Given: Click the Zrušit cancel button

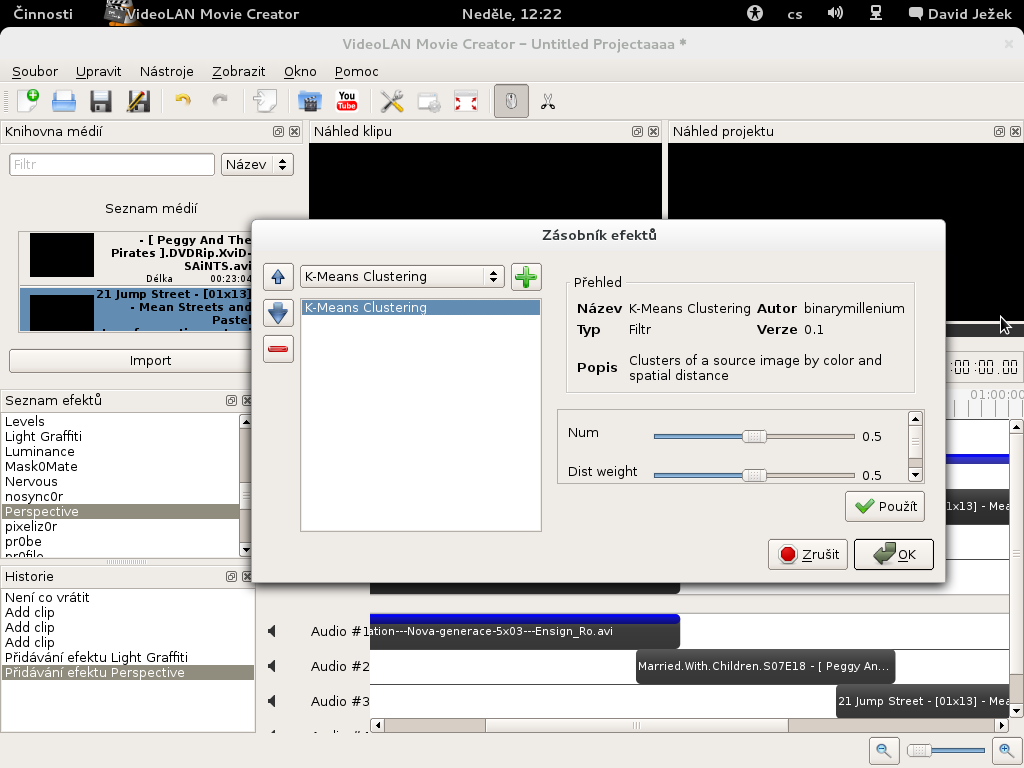Looking at the screenshot, I should coord(808,554).
